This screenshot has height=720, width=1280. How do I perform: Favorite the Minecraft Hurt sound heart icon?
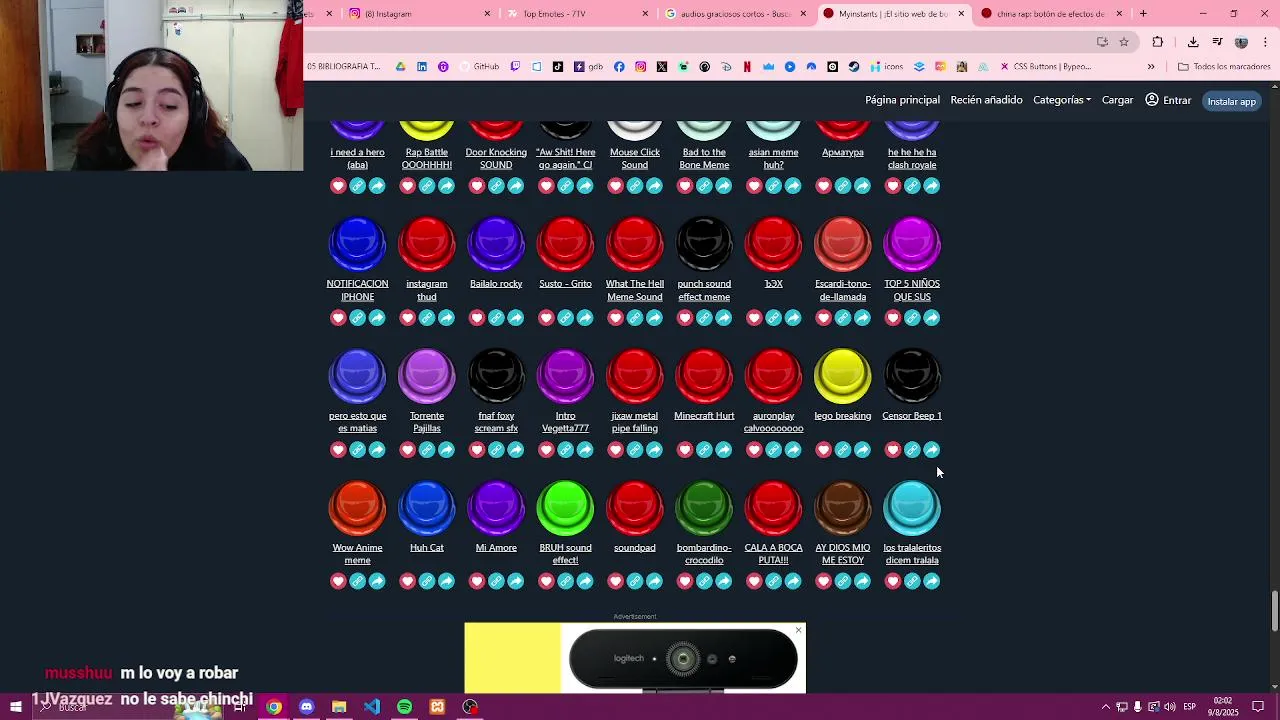(x=685, y=450)
